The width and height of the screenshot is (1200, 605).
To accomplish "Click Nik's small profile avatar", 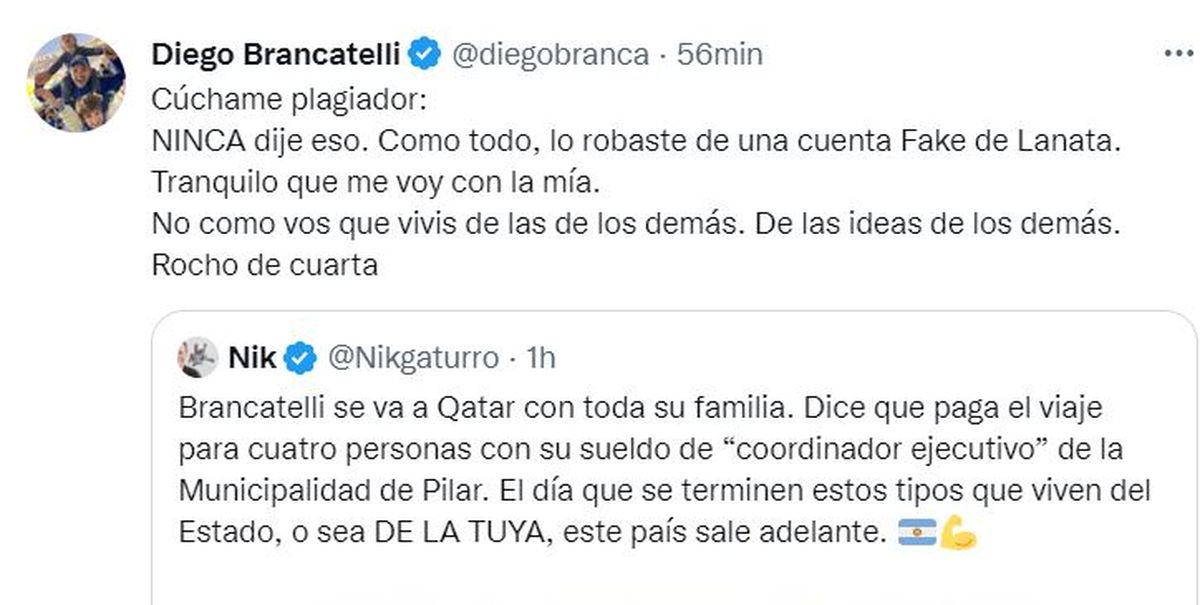I will click(x=198, y=356).
